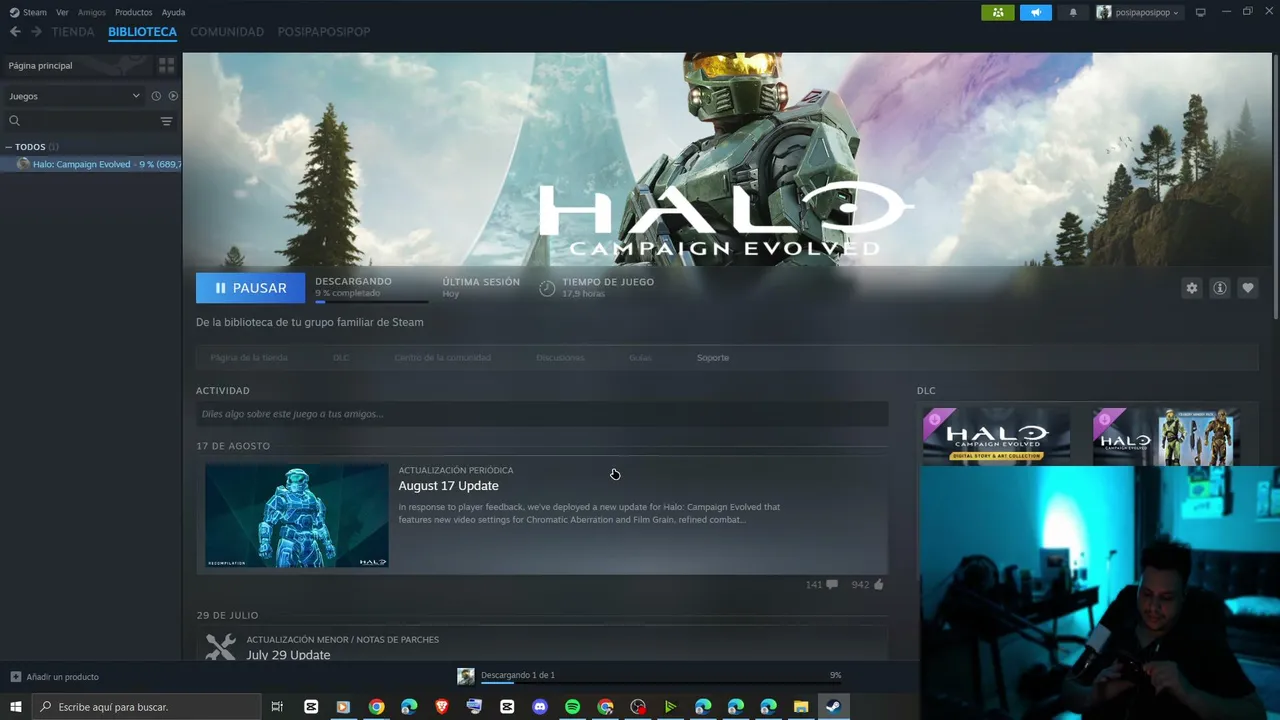Open the POSIPAPOSIPOP profile tab

coord(324,32)
